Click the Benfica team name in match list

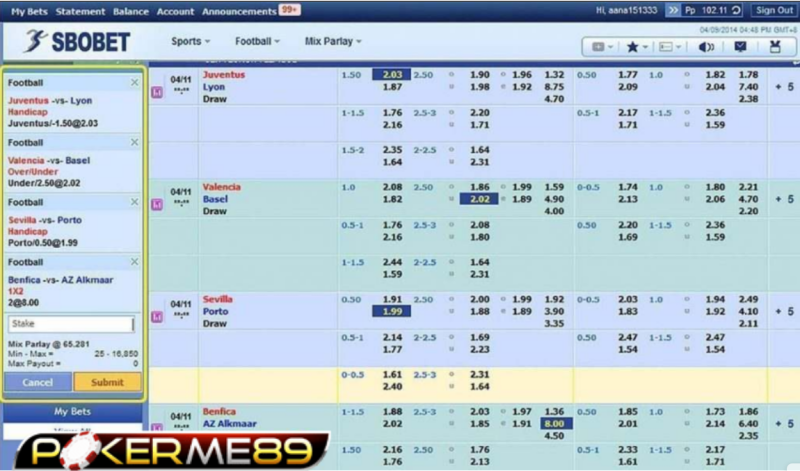point(219,411)
